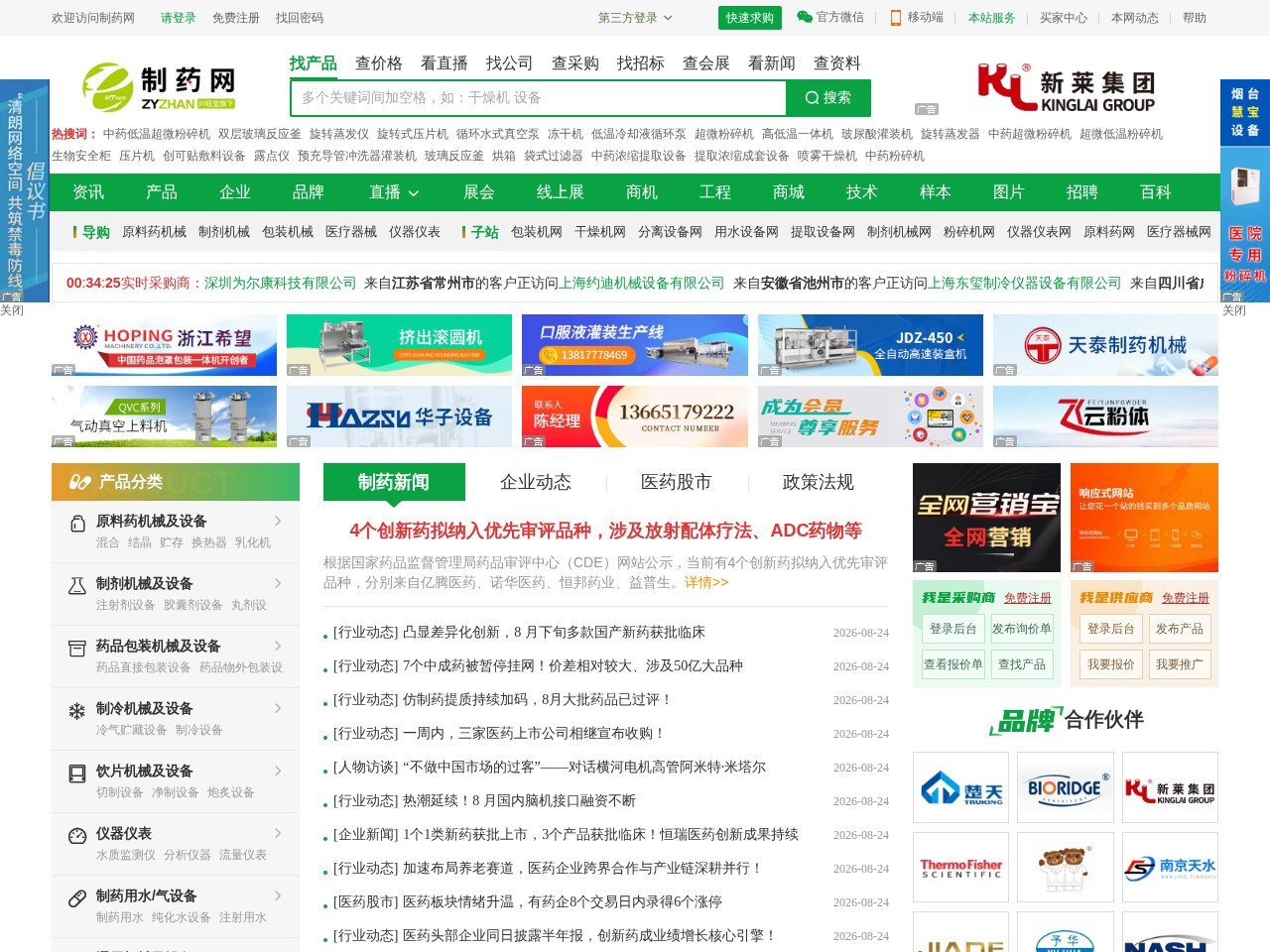Open the HOPING 浙江希望 banner ad
Screen dimensions: 1270x952
point(164,345)
